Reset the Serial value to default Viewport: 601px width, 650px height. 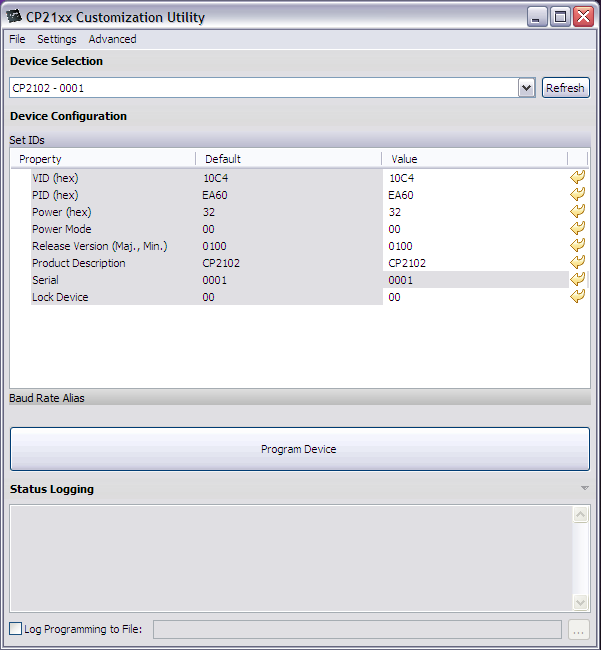(577, 279)
